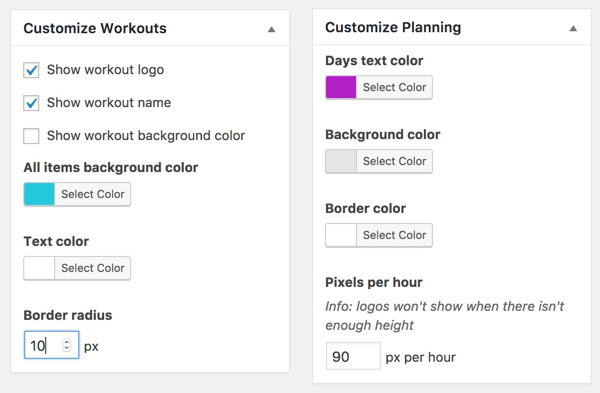Image resolution: width=600 pixels, height=393 pixels.
Task: Focus the Border radius number field
Action: [51, 345]
